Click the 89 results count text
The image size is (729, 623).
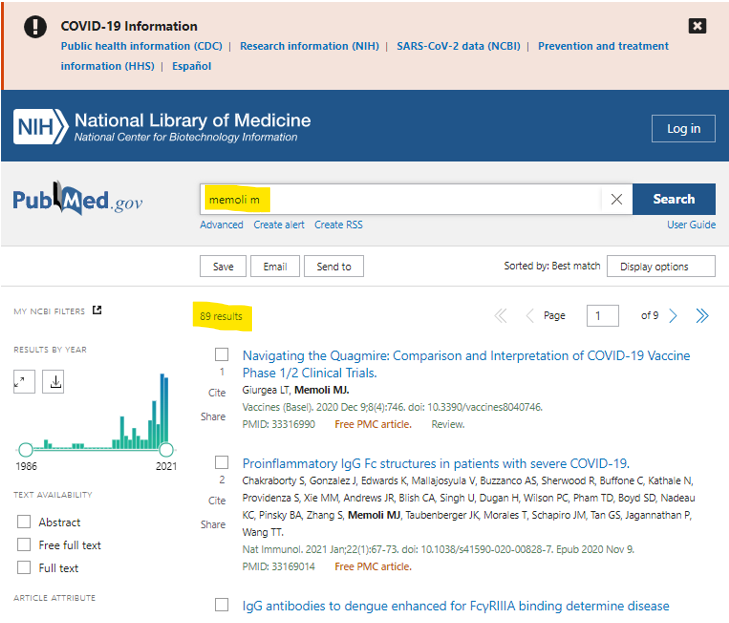coord(221,317)
